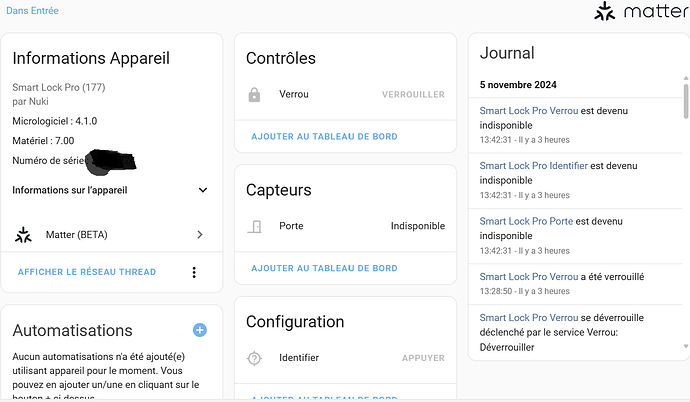
Task: Click the Automatisations heading
Action: [72, 330]
